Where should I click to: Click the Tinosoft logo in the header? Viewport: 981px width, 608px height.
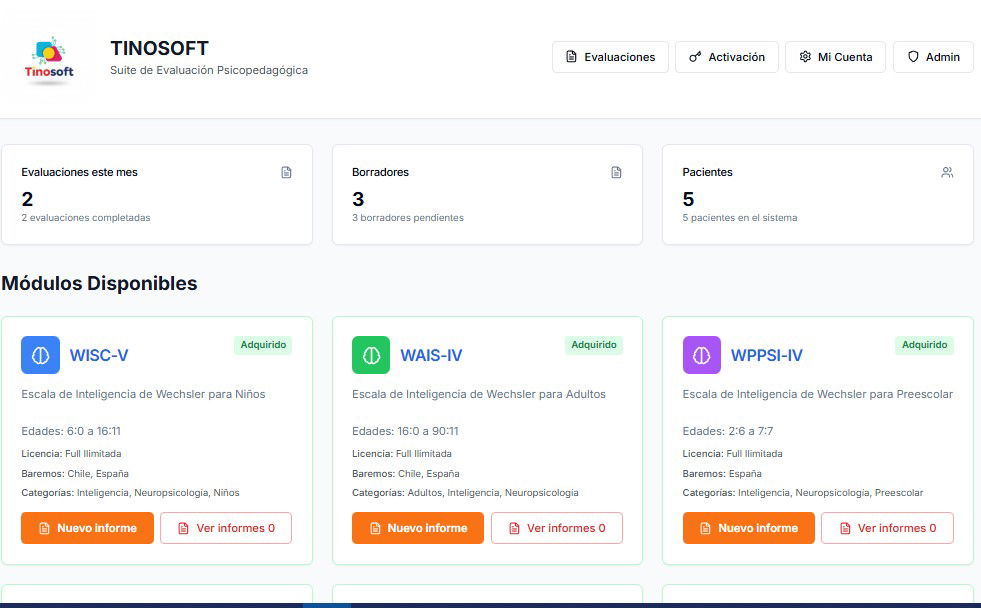49,60
